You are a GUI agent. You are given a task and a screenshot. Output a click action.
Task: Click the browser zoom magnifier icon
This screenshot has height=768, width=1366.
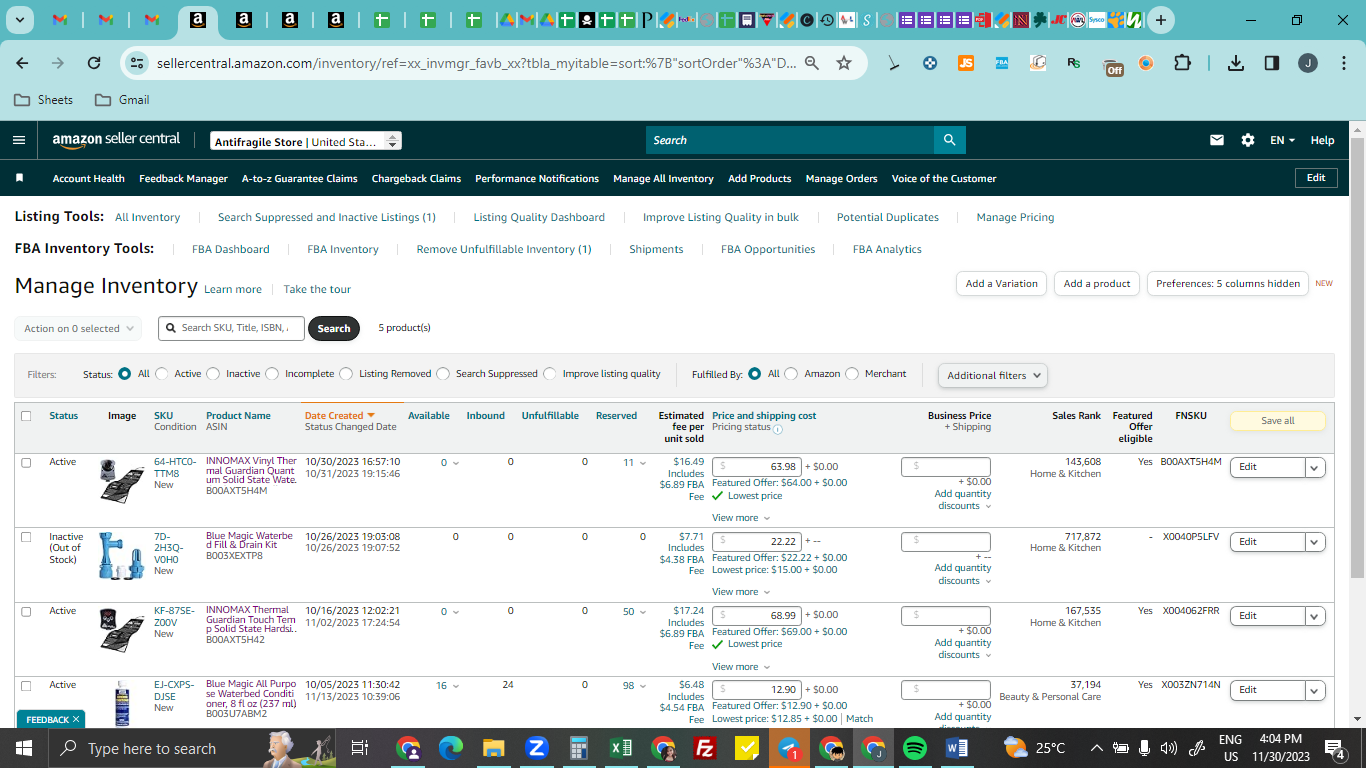coord(812,63)
